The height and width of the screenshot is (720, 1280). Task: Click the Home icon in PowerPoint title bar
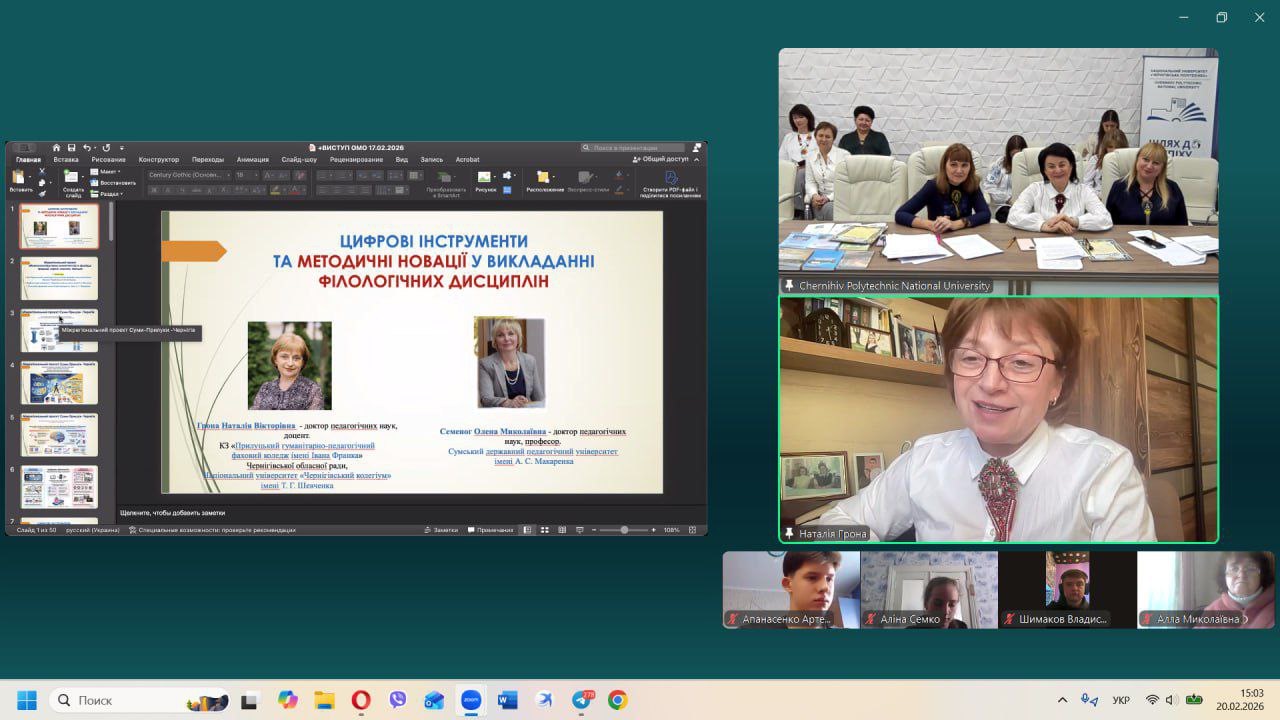point(56,148)
